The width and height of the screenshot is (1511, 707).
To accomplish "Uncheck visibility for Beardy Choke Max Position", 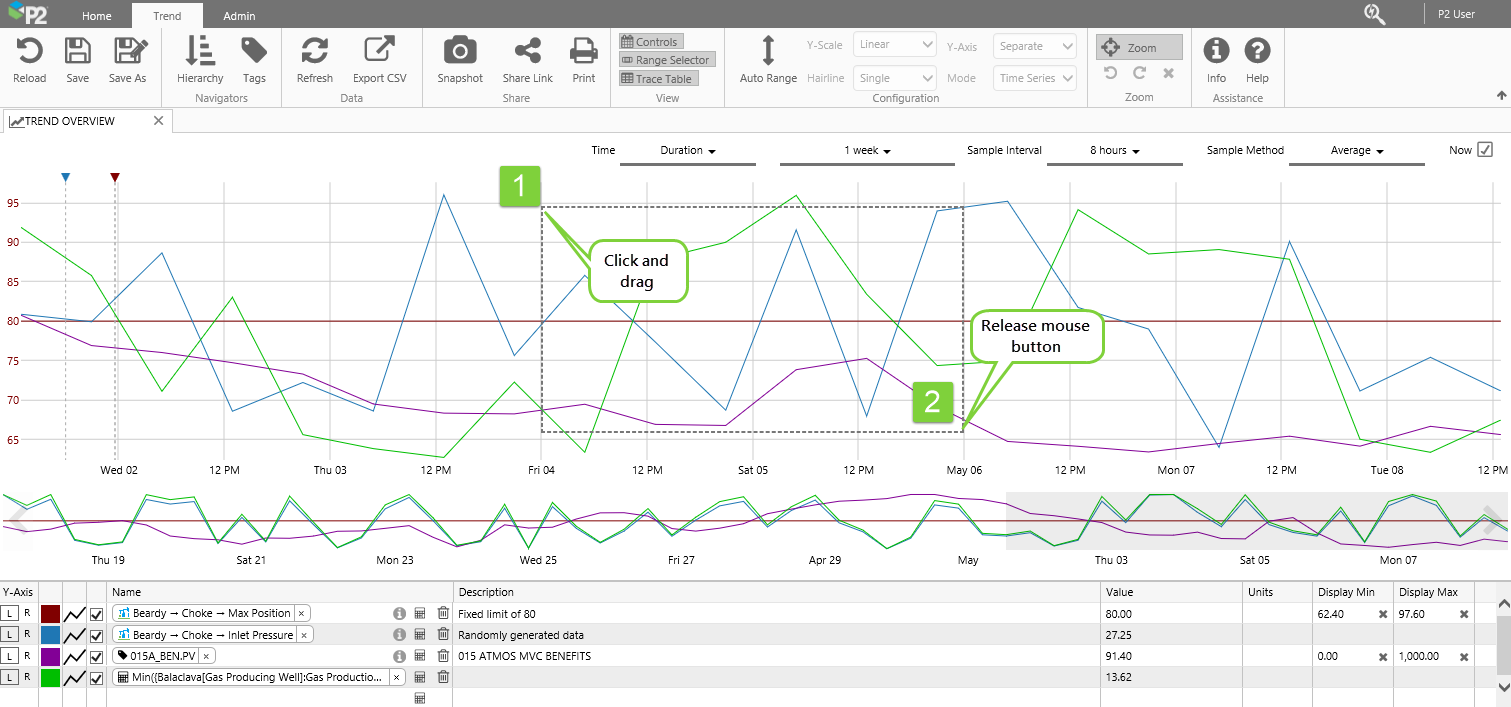I will tap(97, 614).
